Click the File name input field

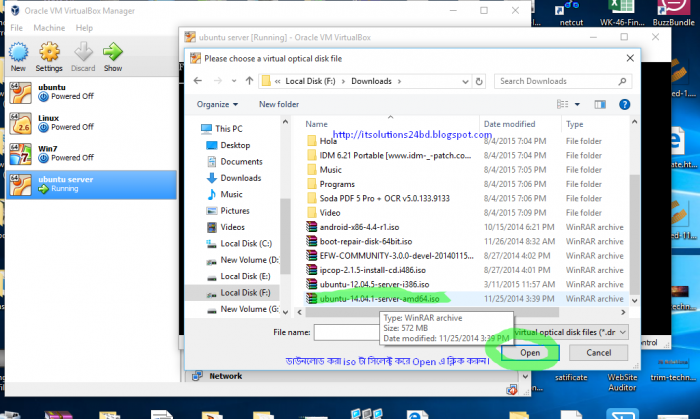346,332
